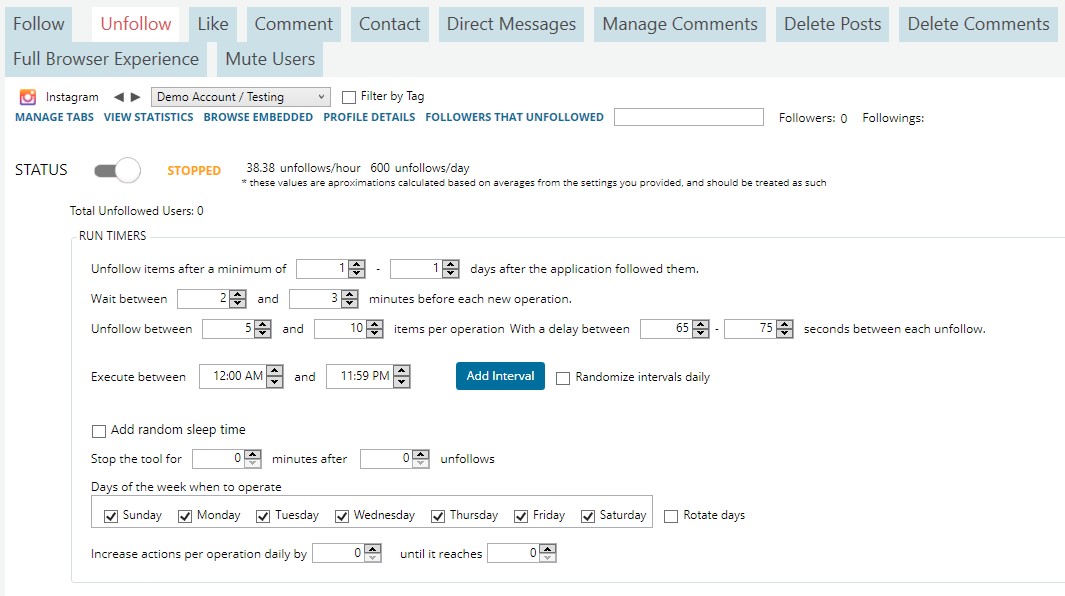Click the Total Unfollowed Users: 0 text

137,211
